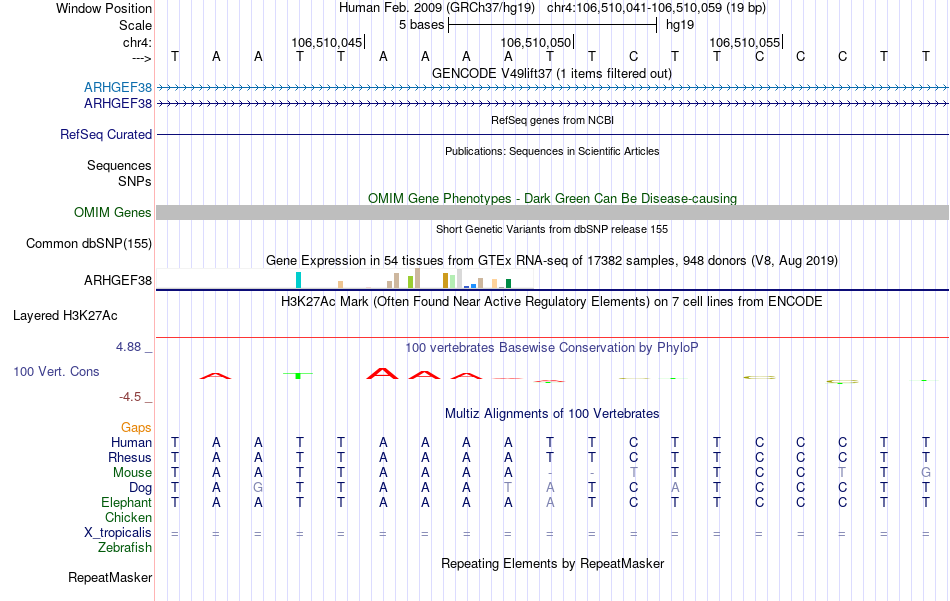The width and height of the screenshot is (950, 601).
Task: Select the Elephant species label
Action: (x=127, y=503)
